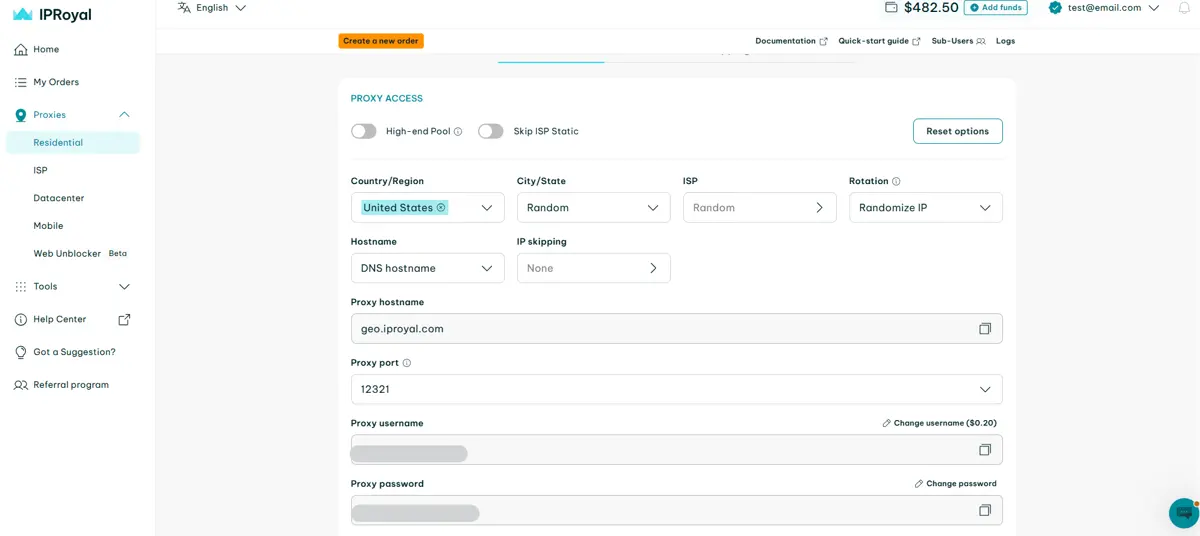Open the notifications bell
This screenshot has width=1200, height=536.
click(1184, 8)
